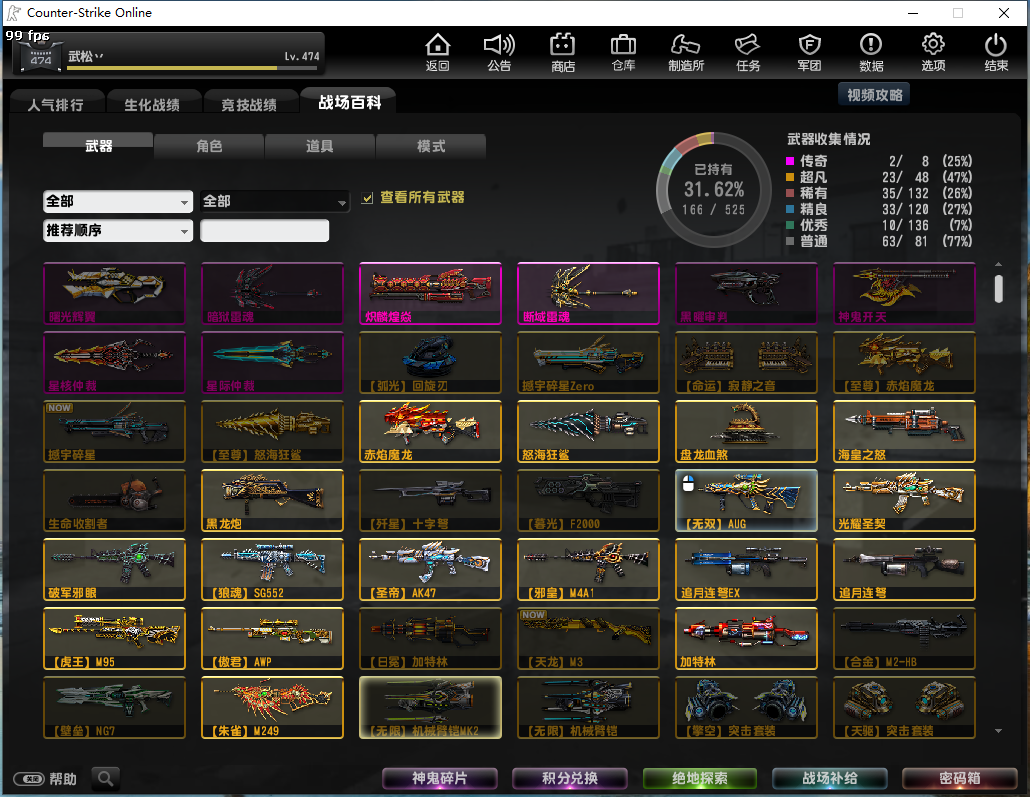1030x797 pixels.
Task: Select the 炽髓煌焱 weapon card
Action: (x=430, y=293)
